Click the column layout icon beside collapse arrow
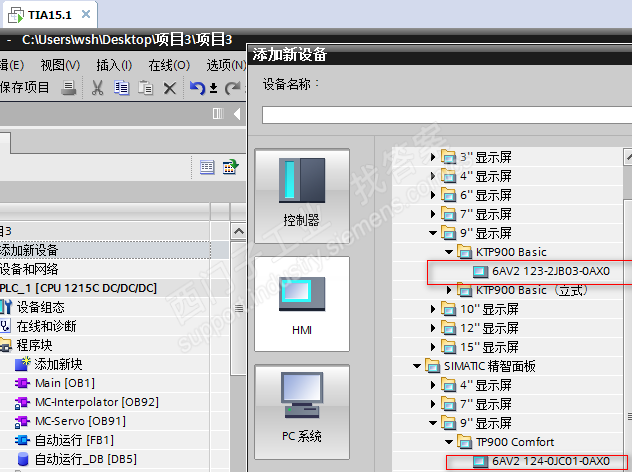Viewport: 632px width, 472px height. [x=218, y=114]
